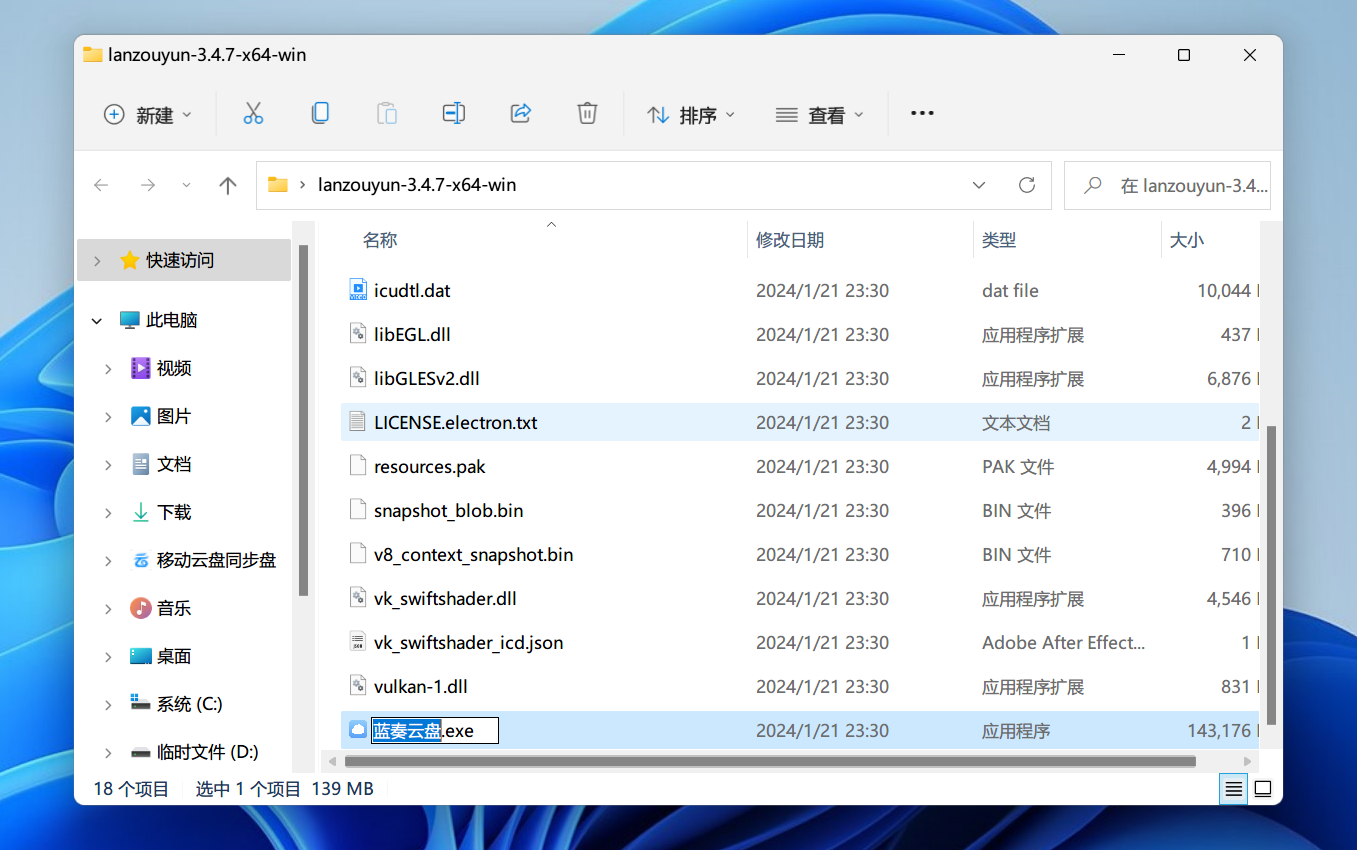The width and height of the screenshot is (1357, 850).
Task: Click the Rename icon in toolbar
Action: pyautogui.click(x=454, y=114)
